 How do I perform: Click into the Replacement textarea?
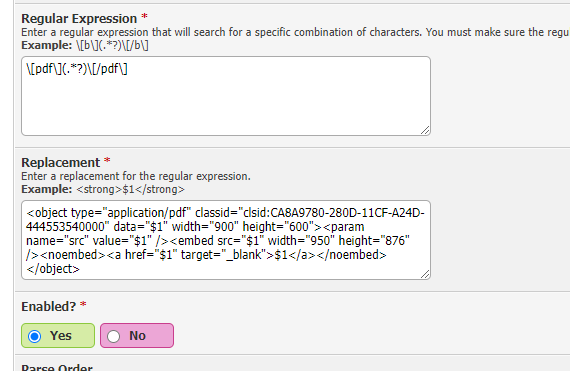226,240
